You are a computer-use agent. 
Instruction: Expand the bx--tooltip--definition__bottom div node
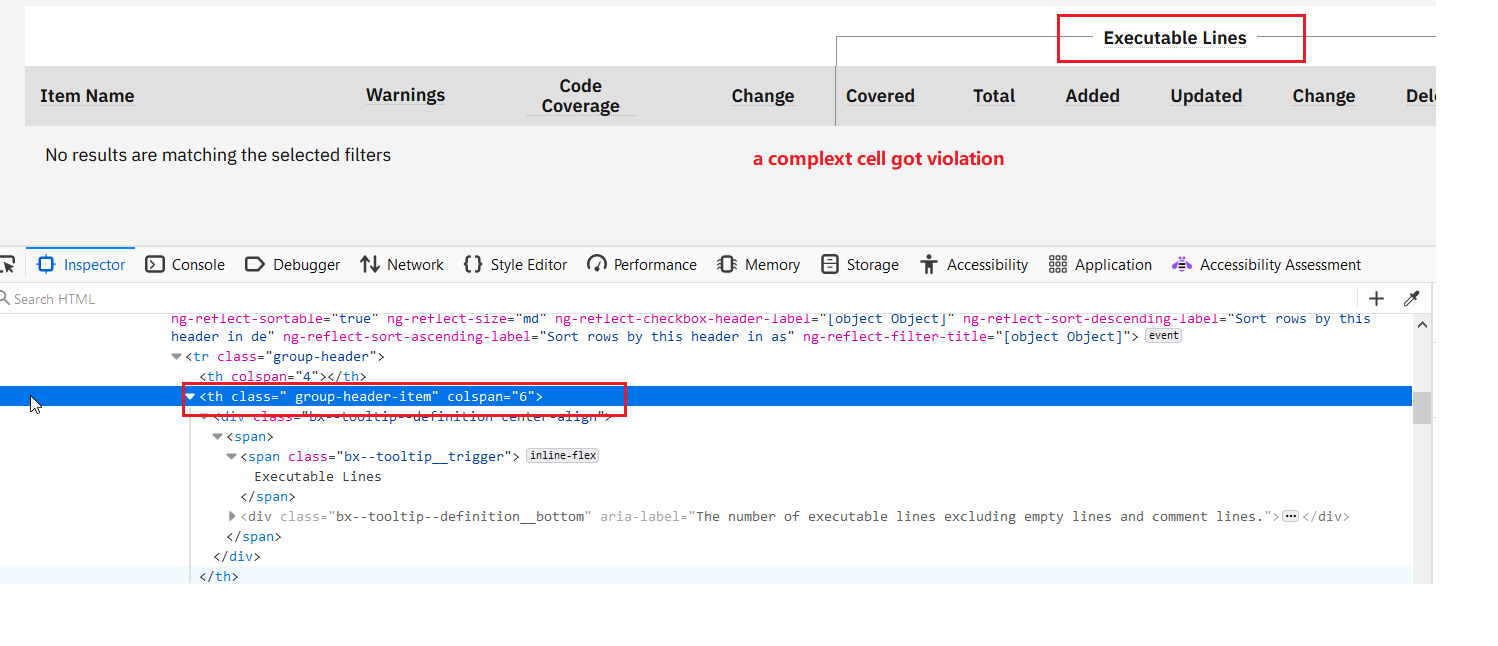coord(231,516)
